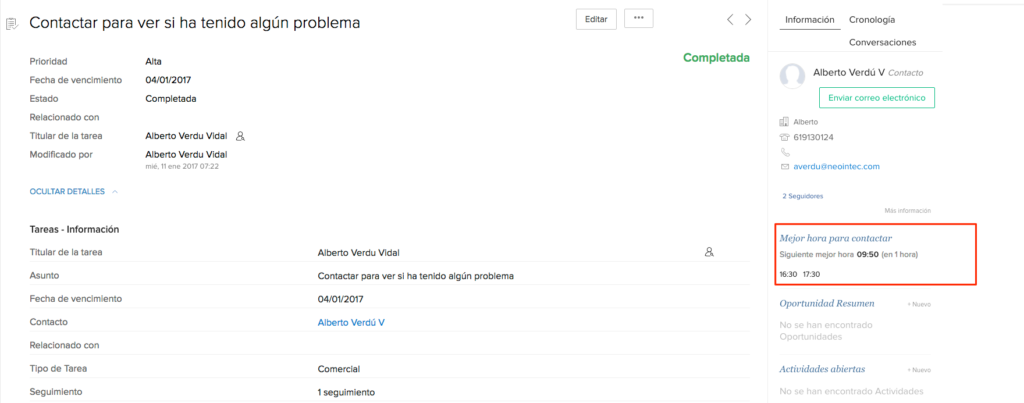Click envelope icon beside email address
This screenshot has width=1024, height=403.
(x=784, y=167)
